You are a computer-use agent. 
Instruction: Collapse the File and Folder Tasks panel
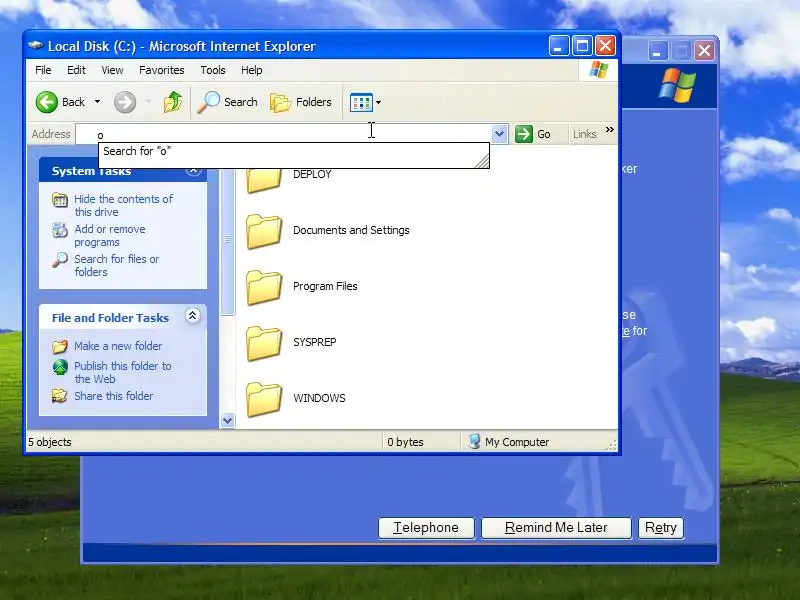(x=192, y=316)
